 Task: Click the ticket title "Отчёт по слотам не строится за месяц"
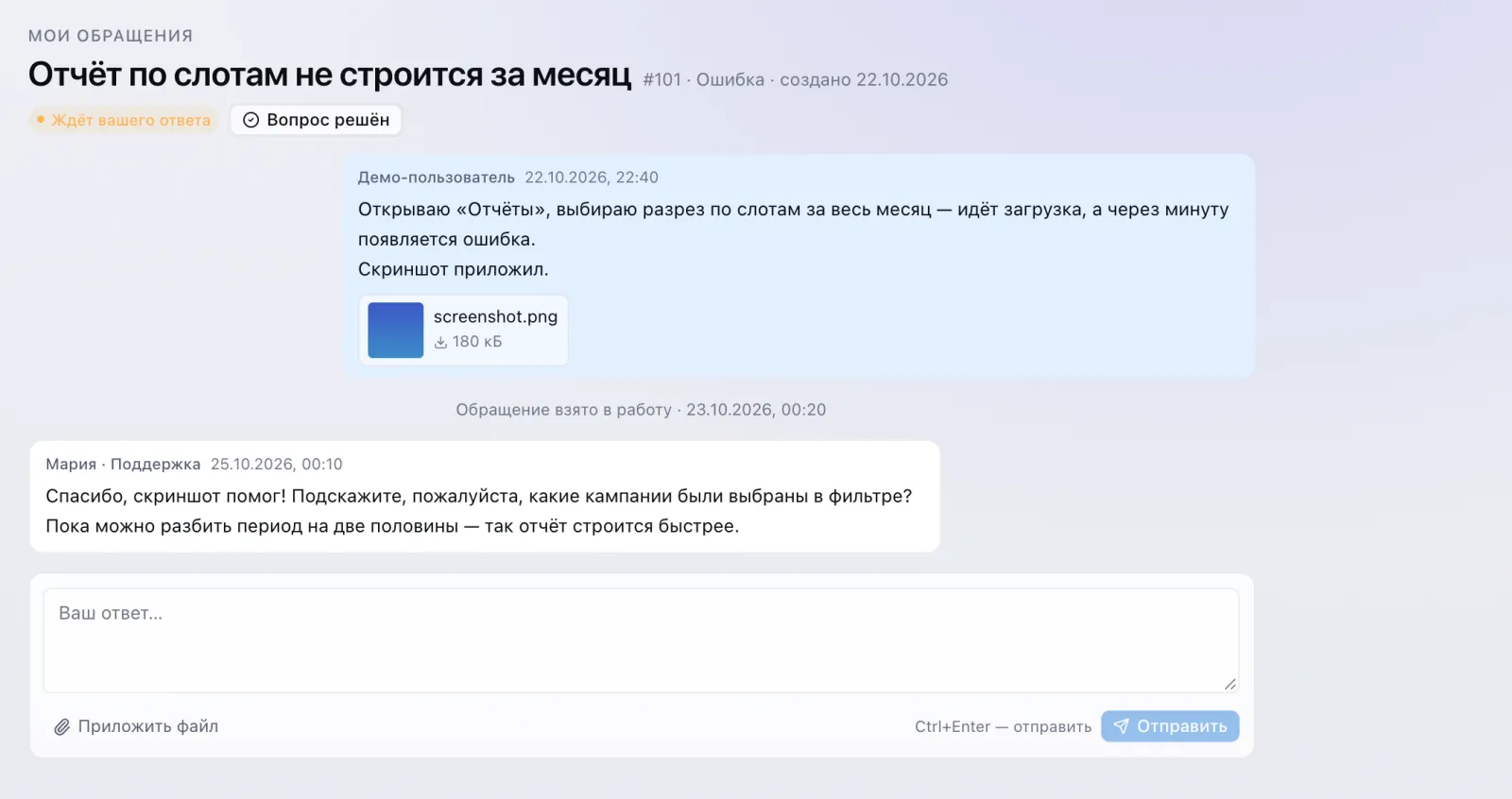330,74
